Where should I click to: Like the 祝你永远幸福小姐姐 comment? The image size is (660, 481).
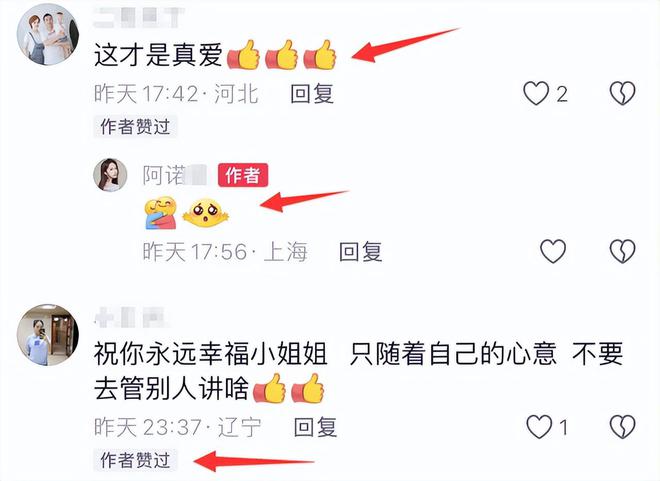tap(539, 427)
